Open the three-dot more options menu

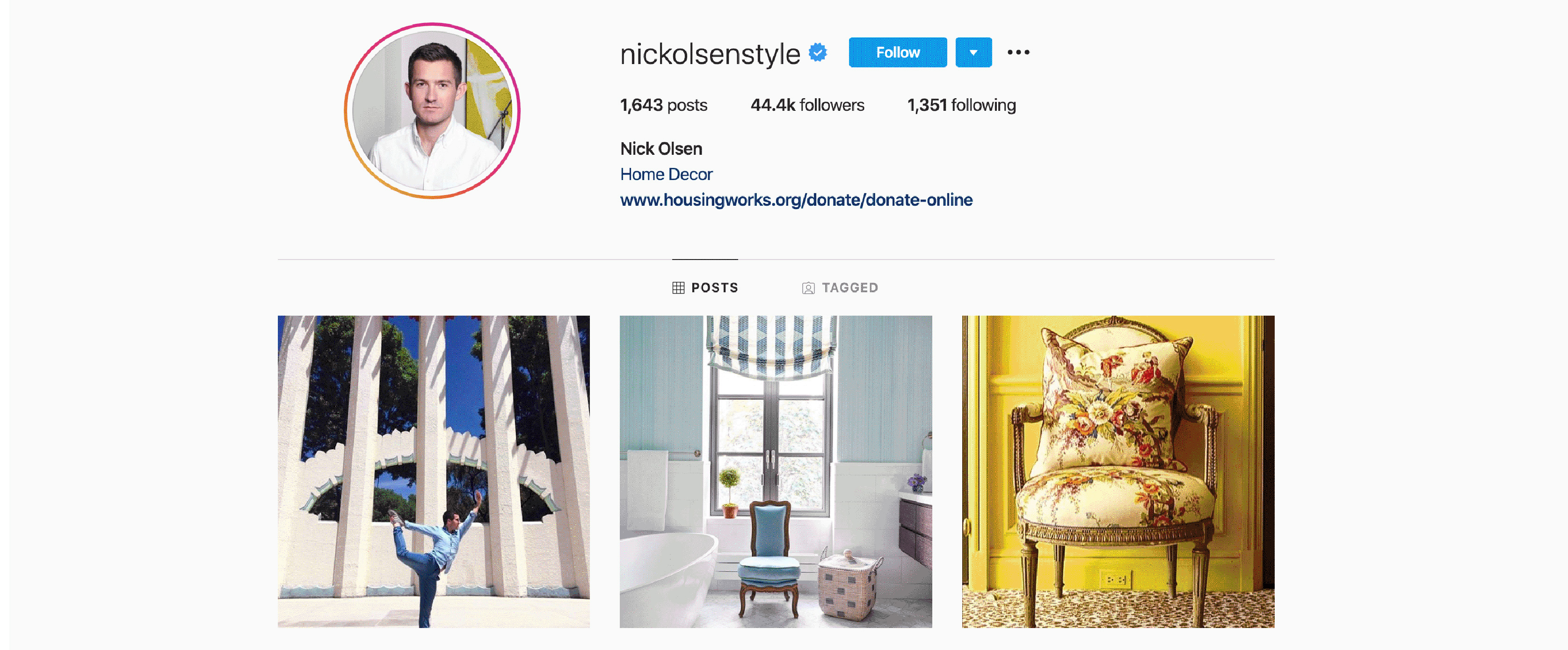[1018, 52]
